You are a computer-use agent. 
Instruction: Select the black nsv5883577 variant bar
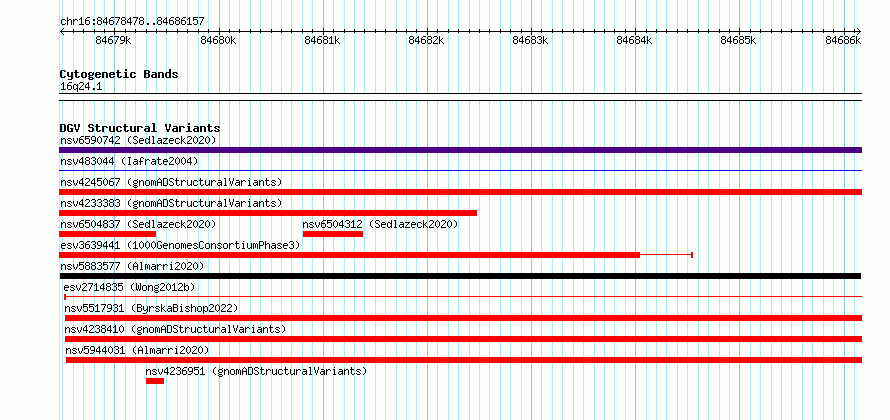tap(460, 276)
